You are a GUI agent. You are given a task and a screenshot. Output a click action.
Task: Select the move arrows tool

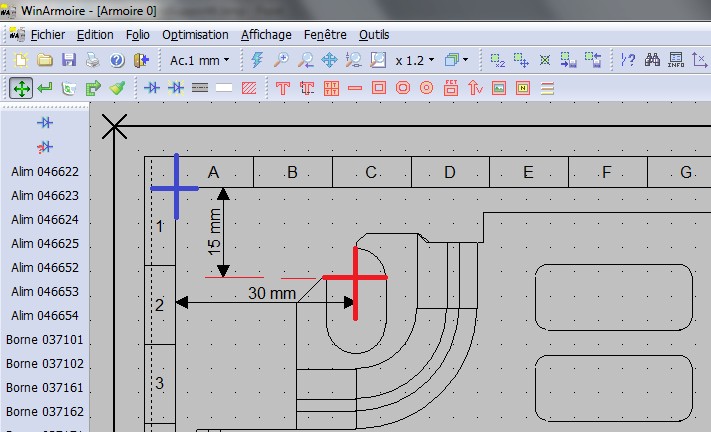pos(20,88)
